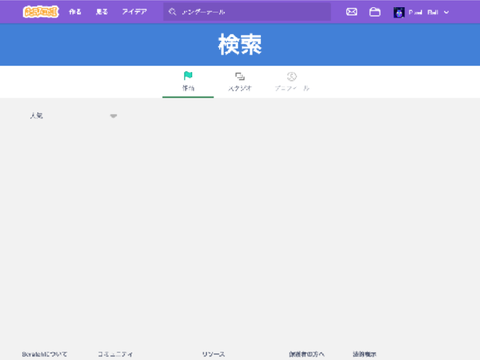The height and width of the screenshot is (360, 480).
Task: Open the 人気 sort dropdown
Action: (73, 116)
